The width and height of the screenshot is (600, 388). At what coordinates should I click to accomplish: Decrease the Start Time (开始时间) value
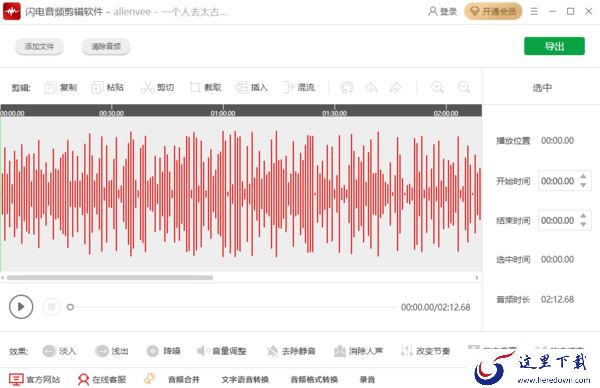583,185
